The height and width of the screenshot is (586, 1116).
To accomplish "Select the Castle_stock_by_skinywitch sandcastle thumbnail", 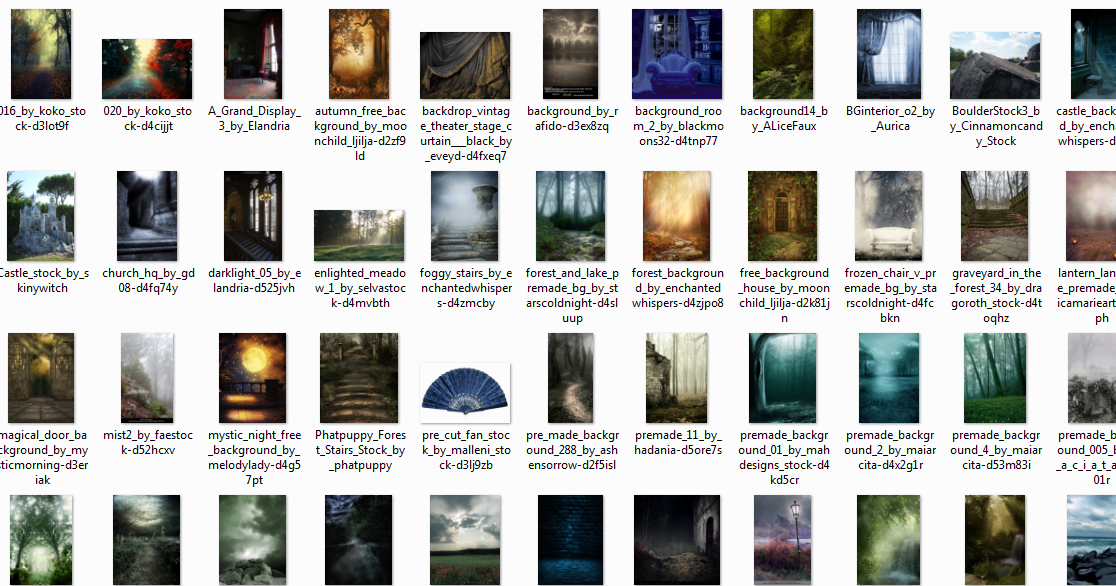I will pos(41,216).
